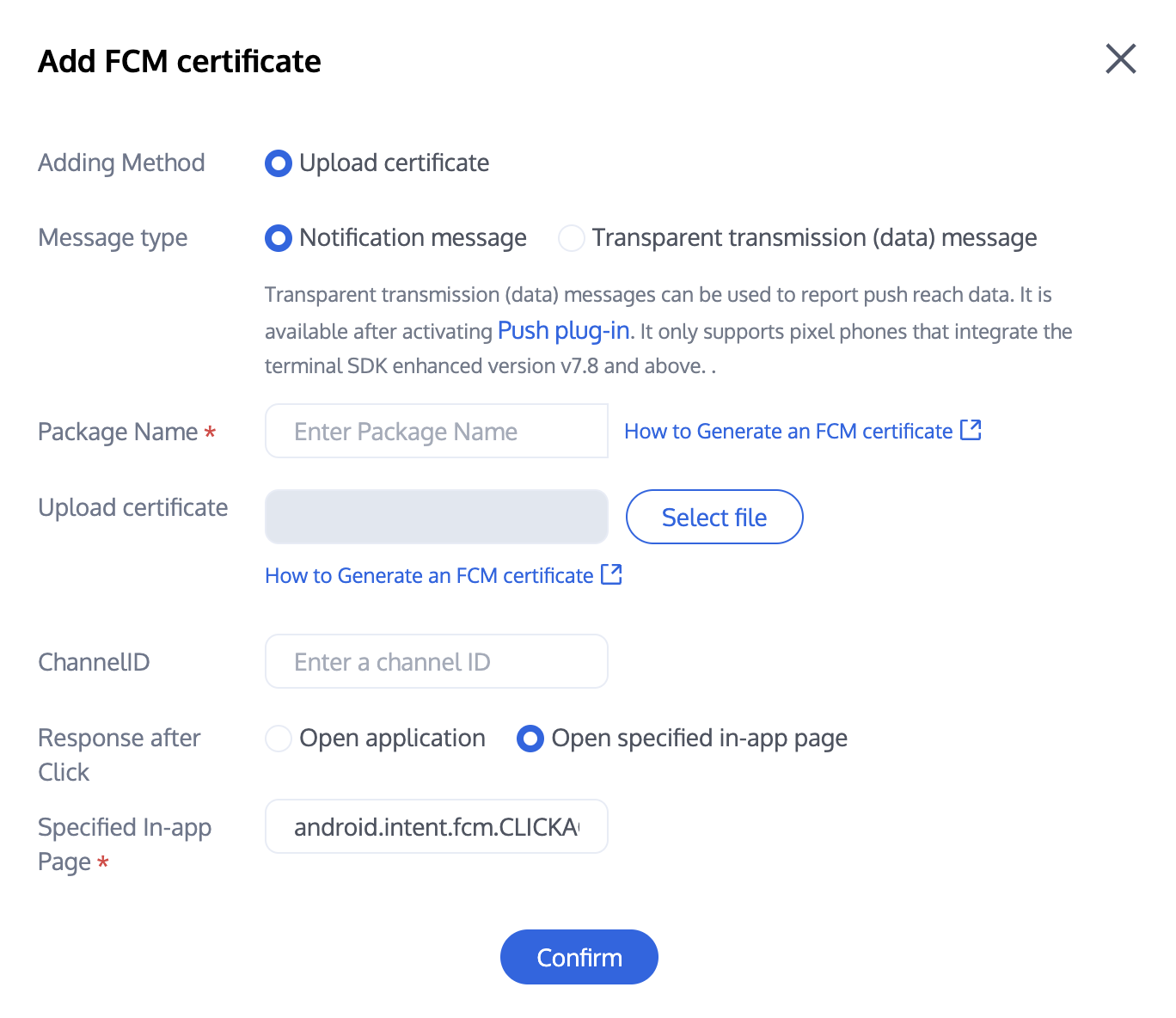Close the Add FCM certificate dialog
This screenshot has width=1176, height=1018.
click(1120, 59)
